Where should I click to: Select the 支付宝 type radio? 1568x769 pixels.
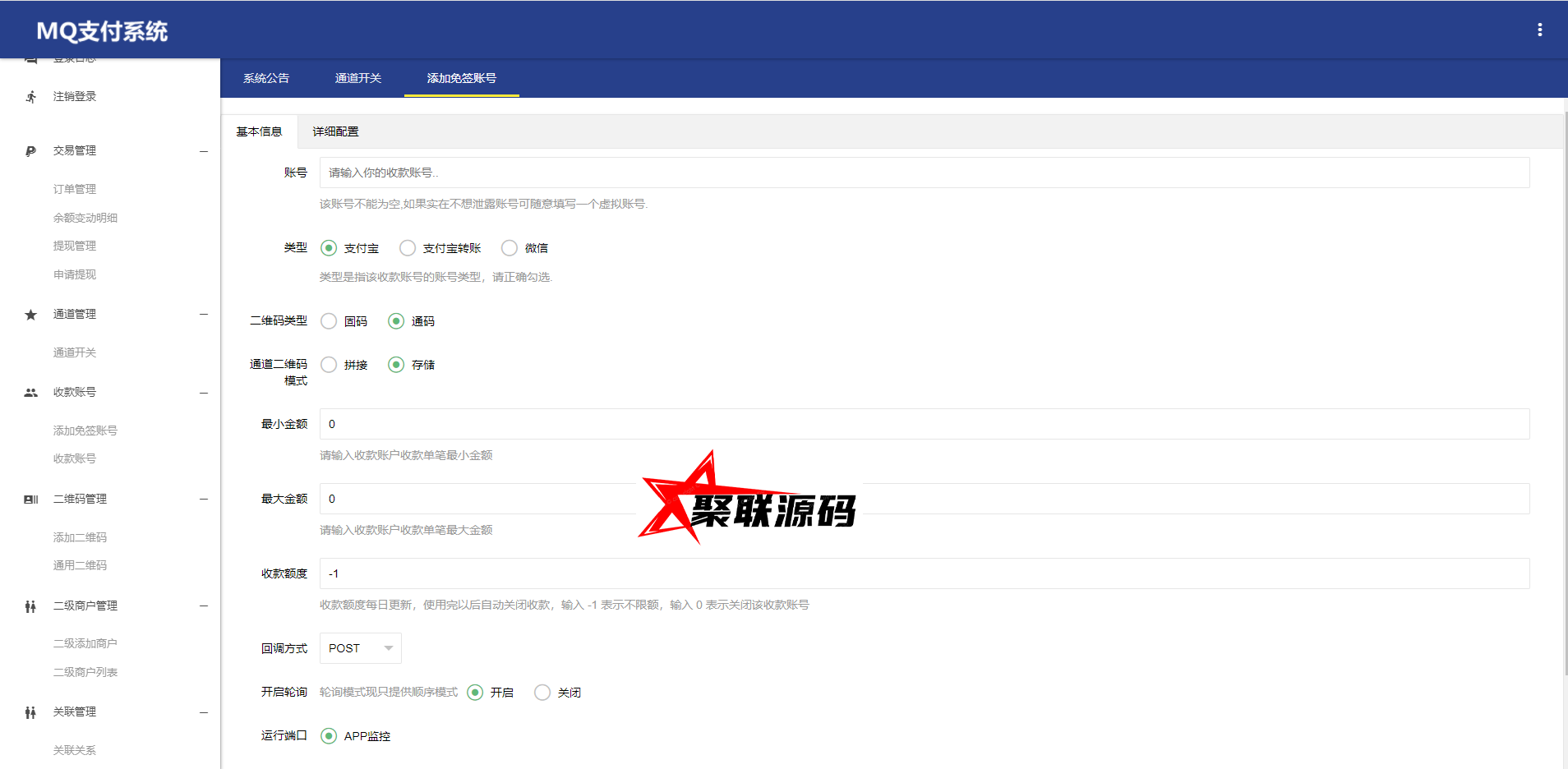(329, 248)
